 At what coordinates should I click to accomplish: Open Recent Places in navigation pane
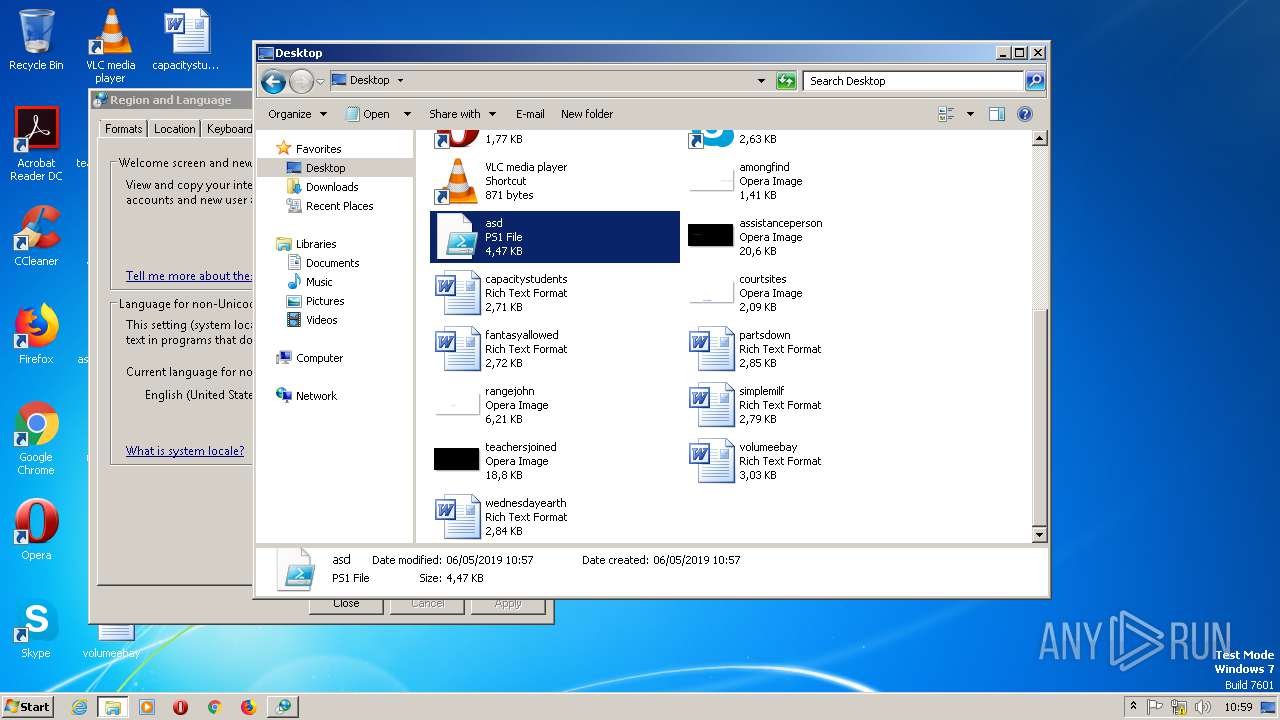click(x=339, y=206)
